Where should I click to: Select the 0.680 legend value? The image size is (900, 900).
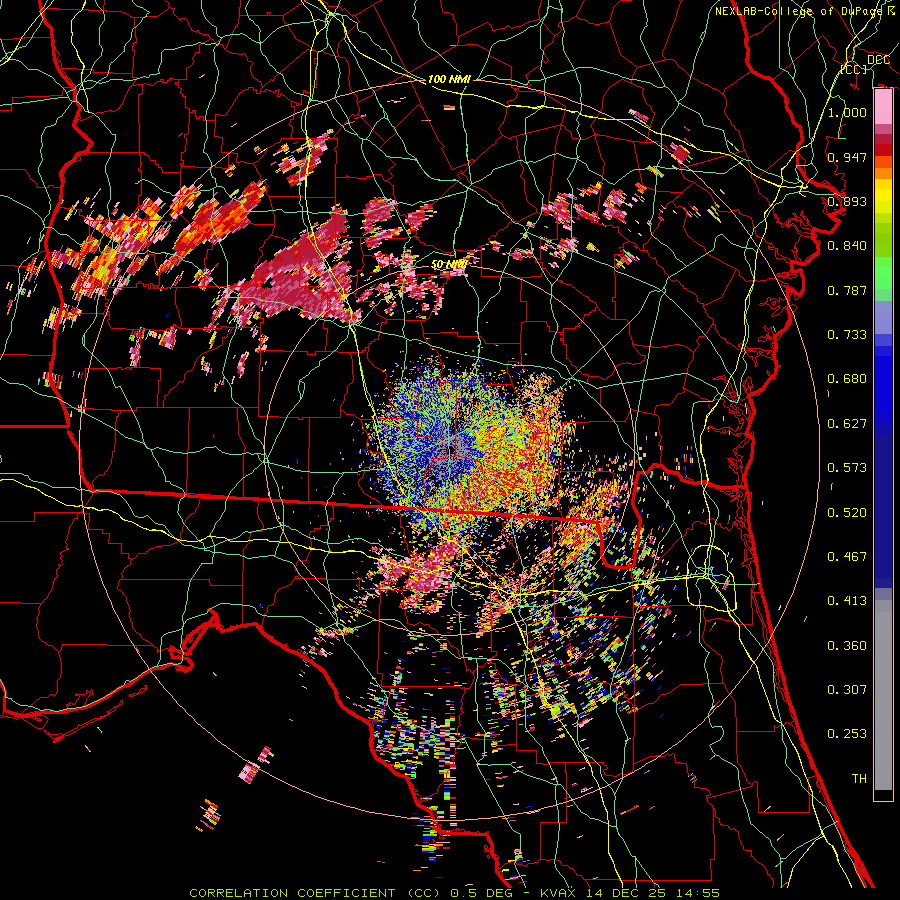tap(847, 379)
